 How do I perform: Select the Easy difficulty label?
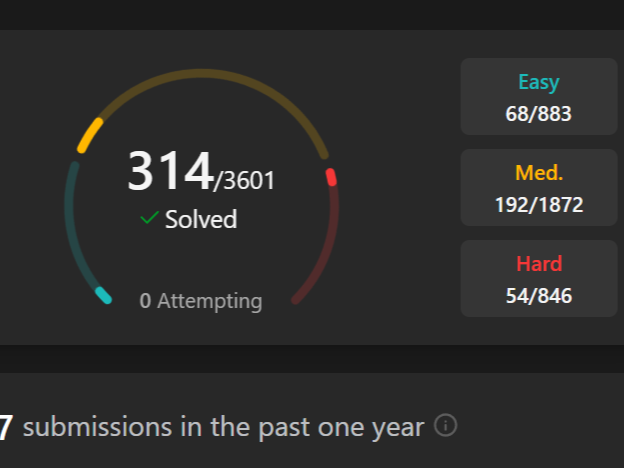539,83
